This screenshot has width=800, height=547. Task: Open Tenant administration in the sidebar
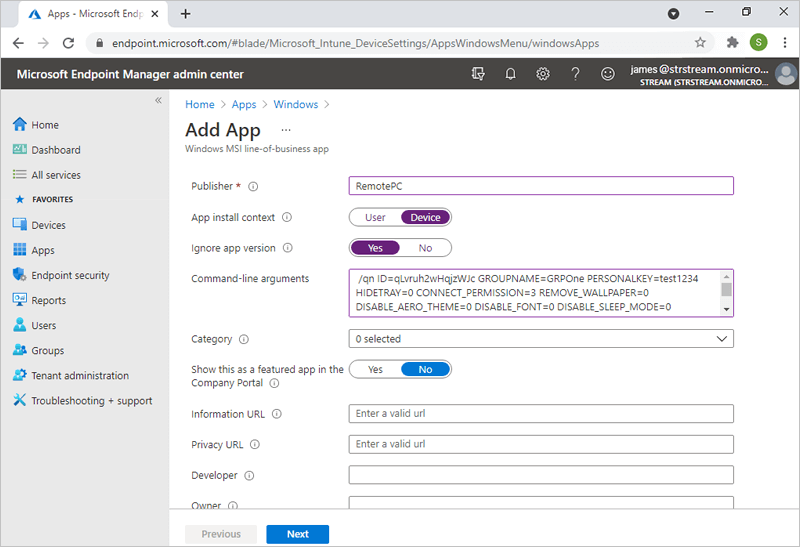tap(80, 376)
